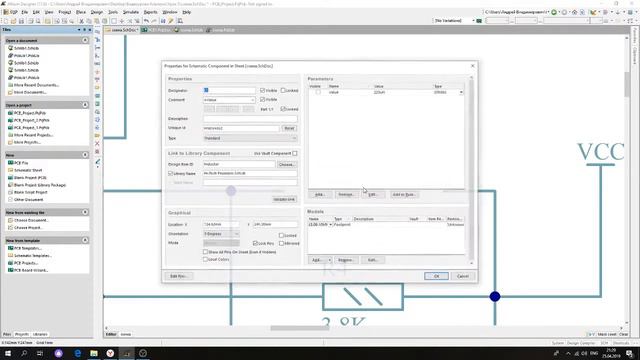Click the Open file toolbar icon

tap(13, 21)
